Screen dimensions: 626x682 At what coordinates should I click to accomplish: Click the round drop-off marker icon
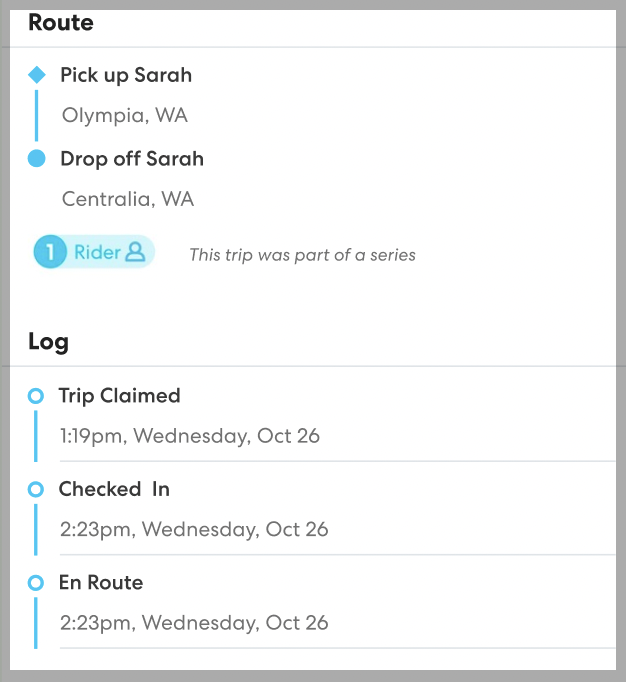(37, 158)
